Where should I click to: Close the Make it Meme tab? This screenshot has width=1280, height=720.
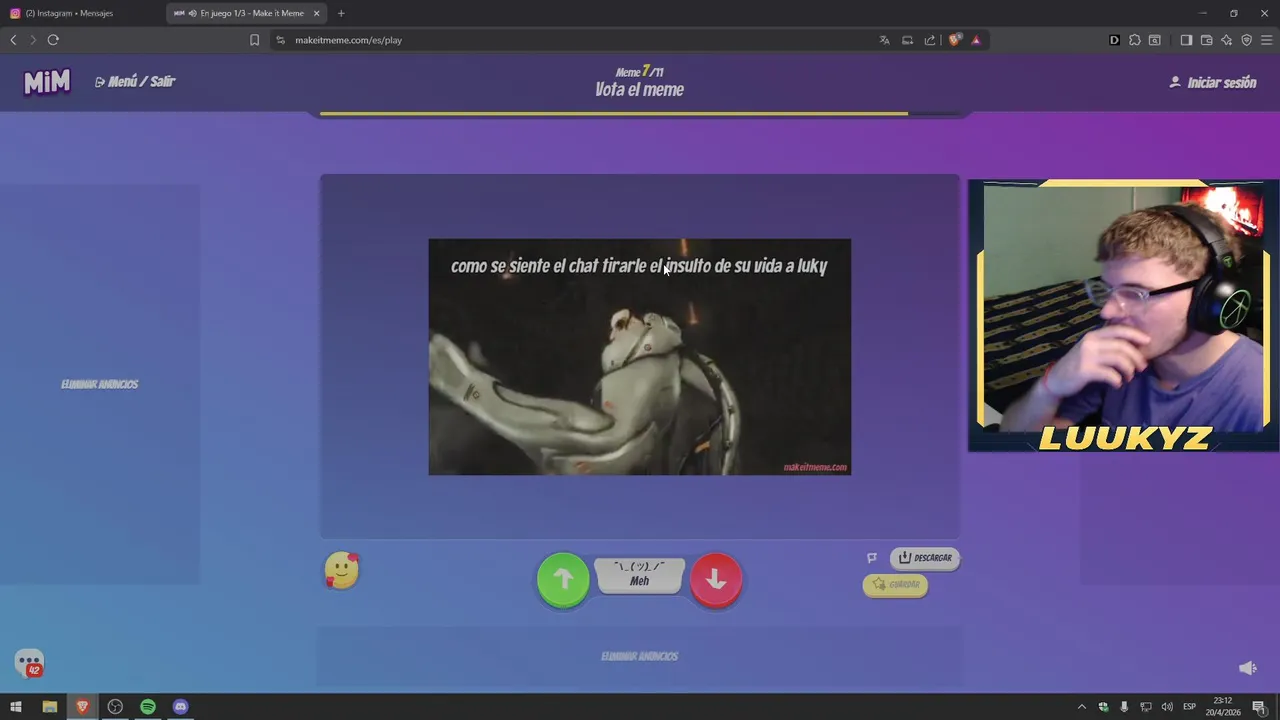pyautogui.click(x=316, y=13)
